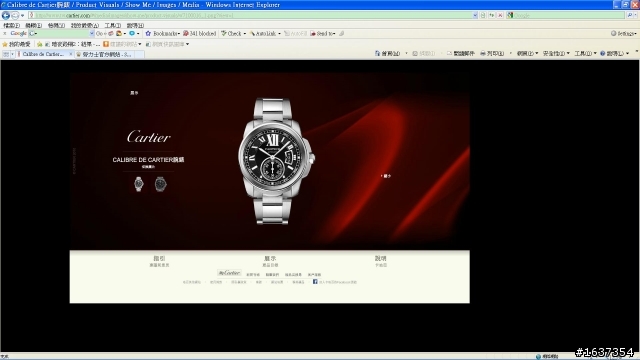Open the second menu bar item (E)

pyautogui.click(x=33, y=25)
